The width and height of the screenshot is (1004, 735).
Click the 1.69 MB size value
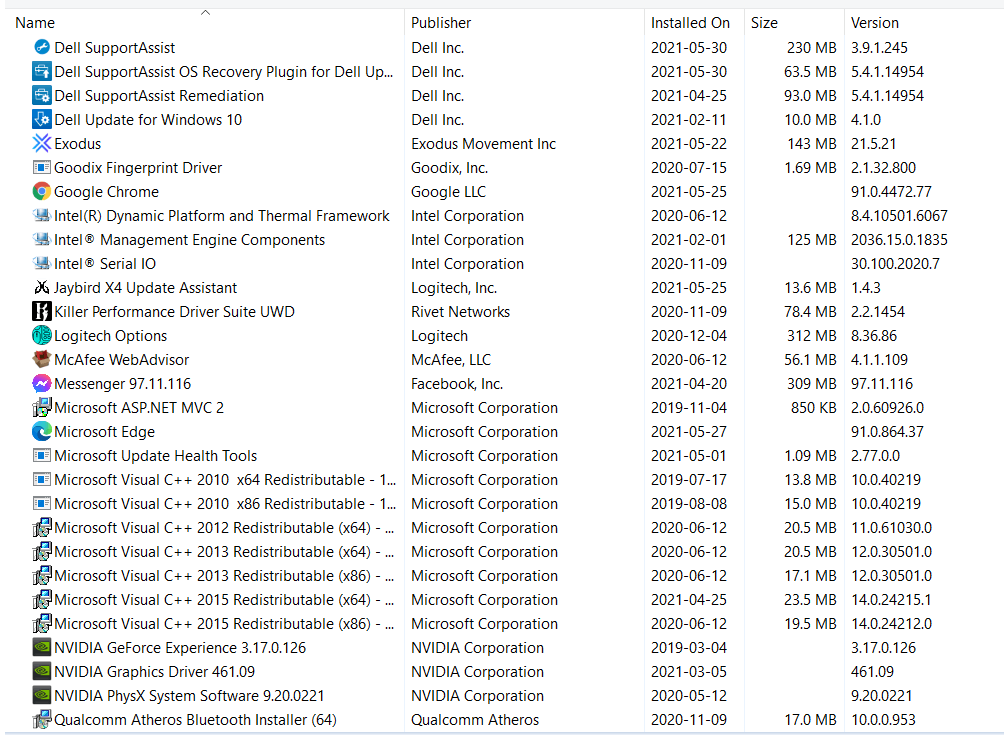(x=810, y=168)
